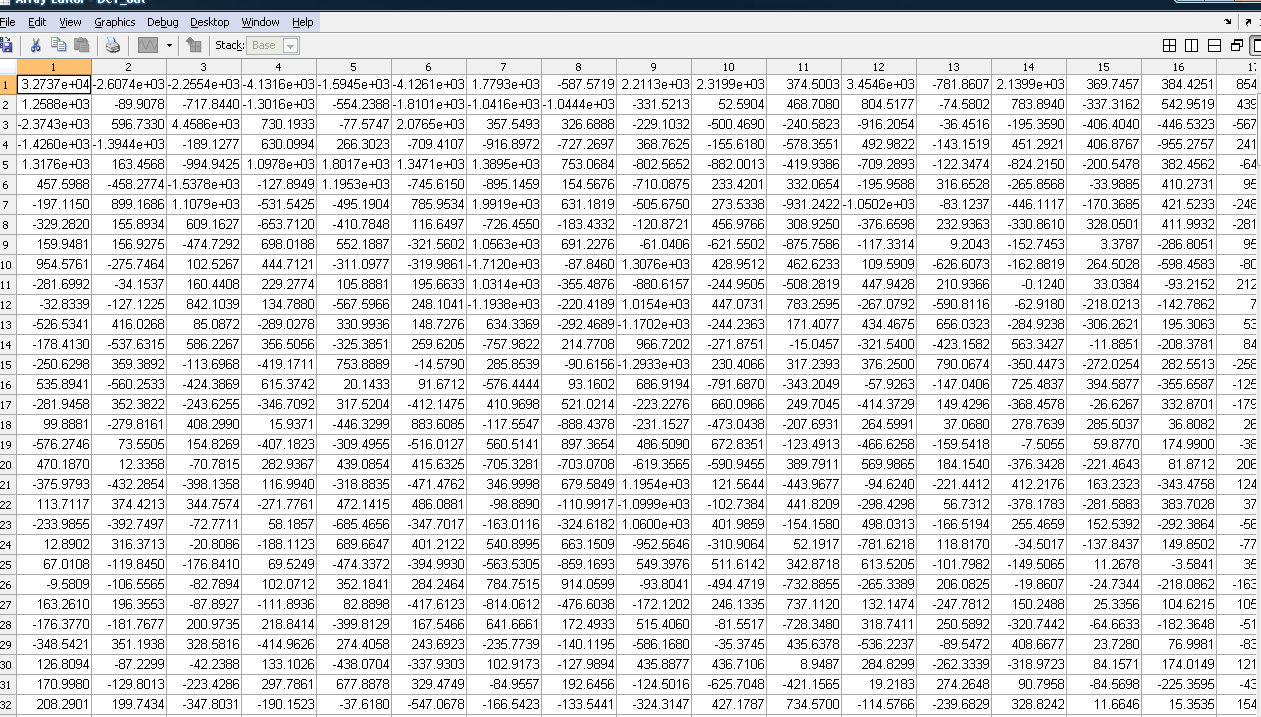This screenshot has height=717, width=1261.
Task: Tile documents in a grid layout
Action: (1171, 45)
